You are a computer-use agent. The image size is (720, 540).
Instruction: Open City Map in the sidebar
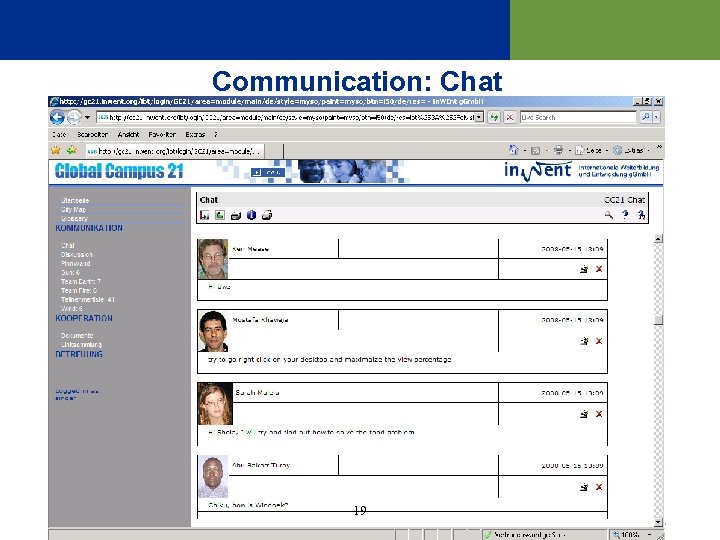point(73,209)
